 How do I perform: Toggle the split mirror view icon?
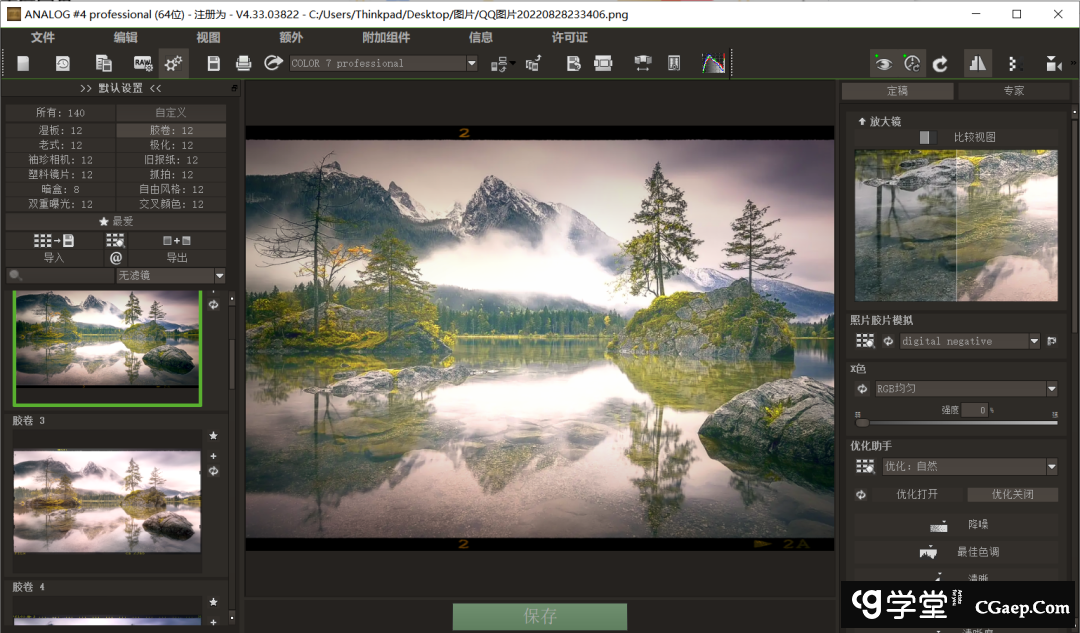[x=977, y=63]
